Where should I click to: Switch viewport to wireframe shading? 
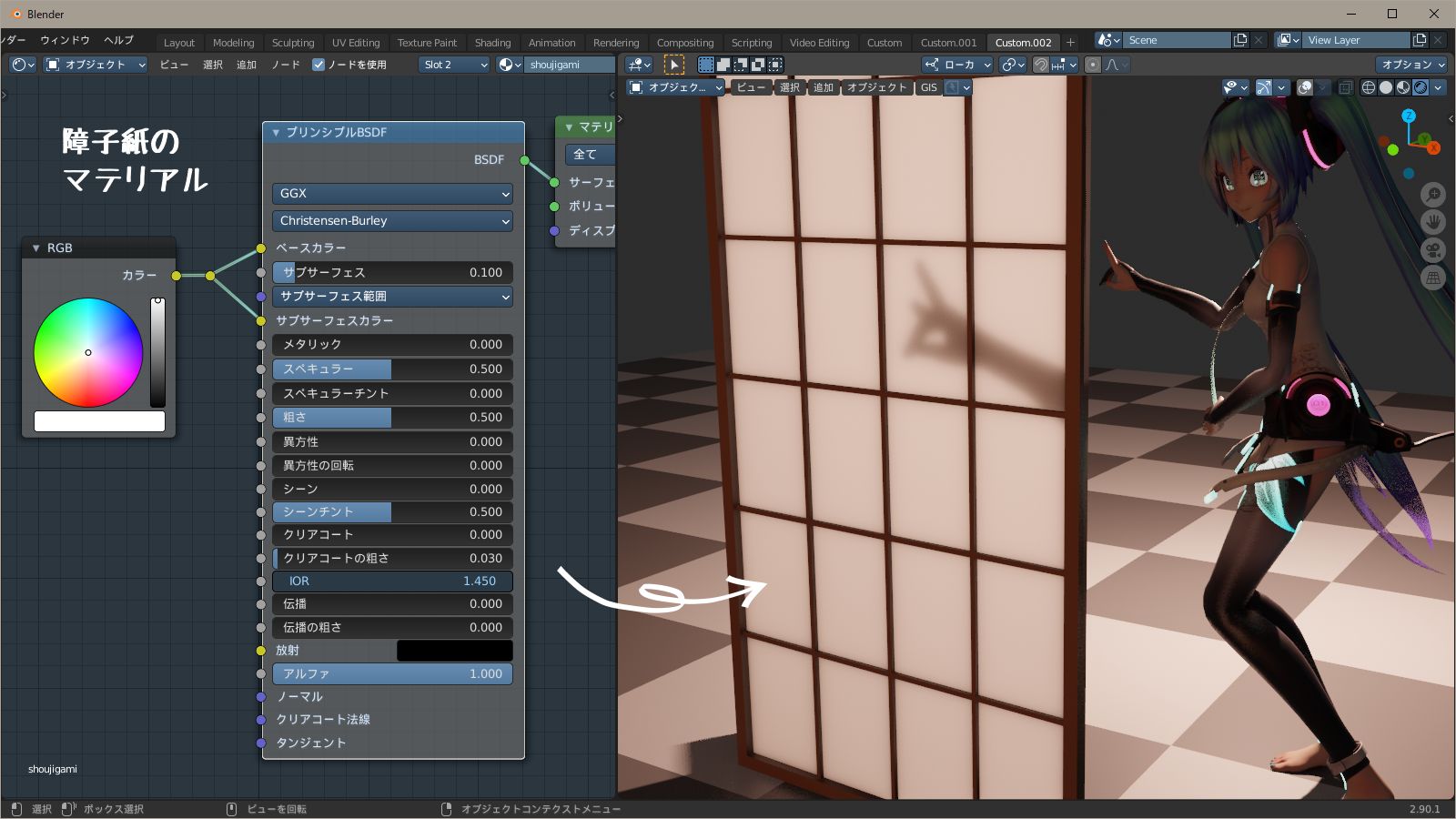click(x=1369, y=87)
